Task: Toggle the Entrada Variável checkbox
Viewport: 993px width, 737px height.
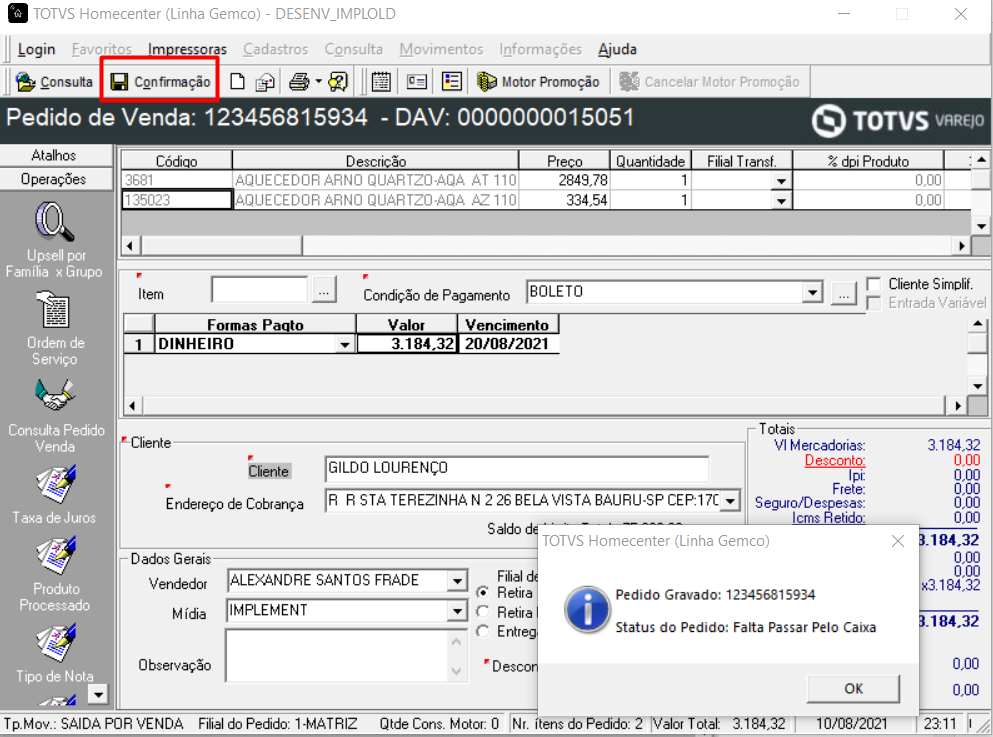Action: tap(874, 303)
